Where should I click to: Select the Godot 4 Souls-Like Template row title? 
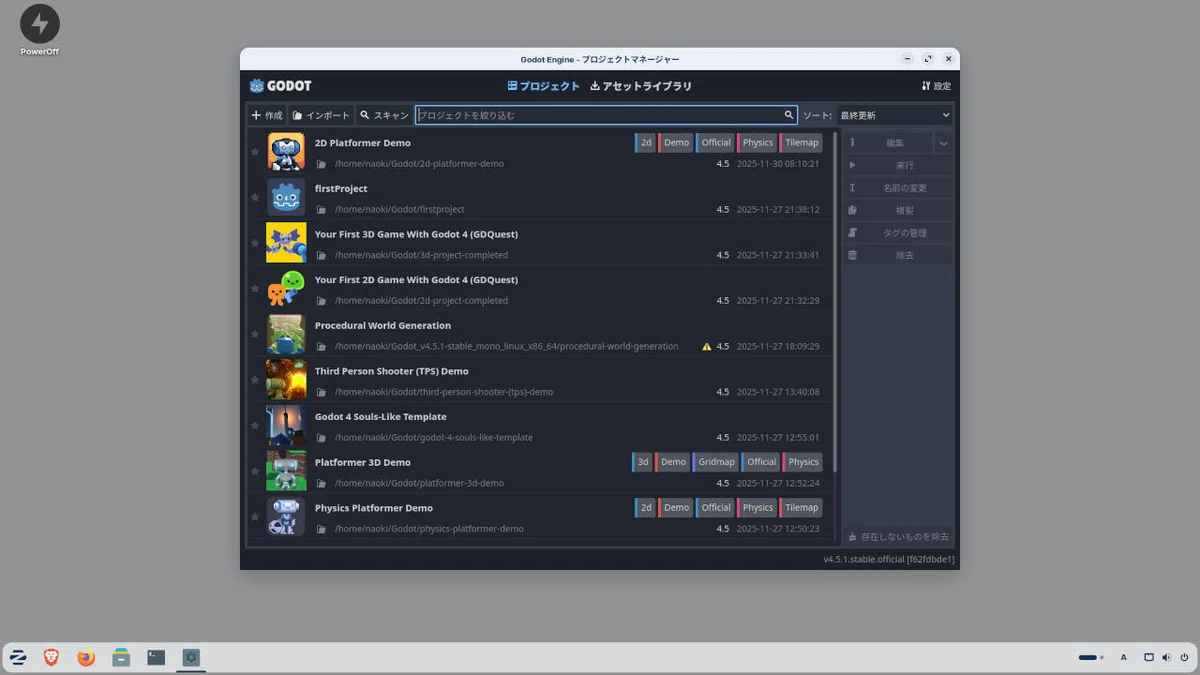tap(381, 417)
